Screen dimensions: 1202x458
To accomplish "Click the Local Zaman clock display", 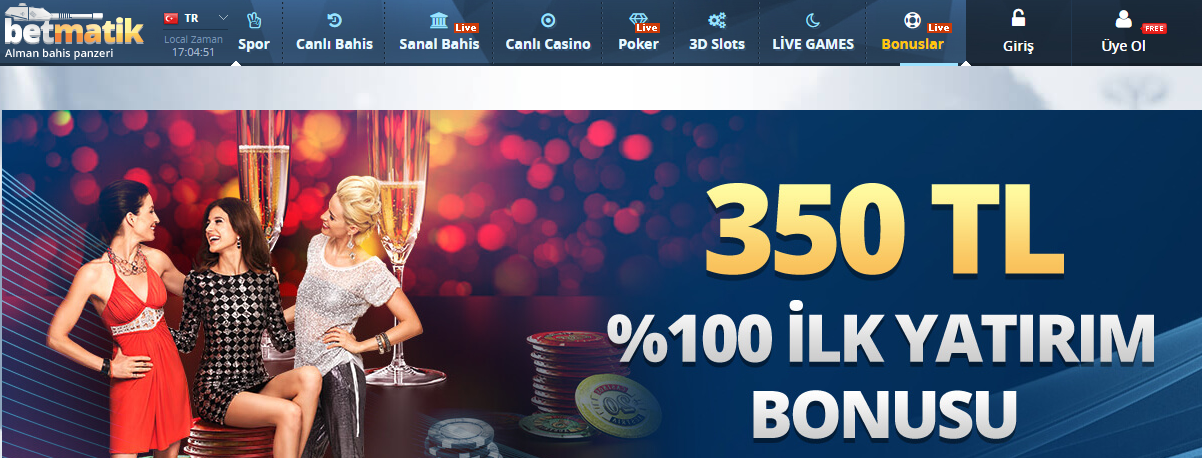I will tap(193, 45).
